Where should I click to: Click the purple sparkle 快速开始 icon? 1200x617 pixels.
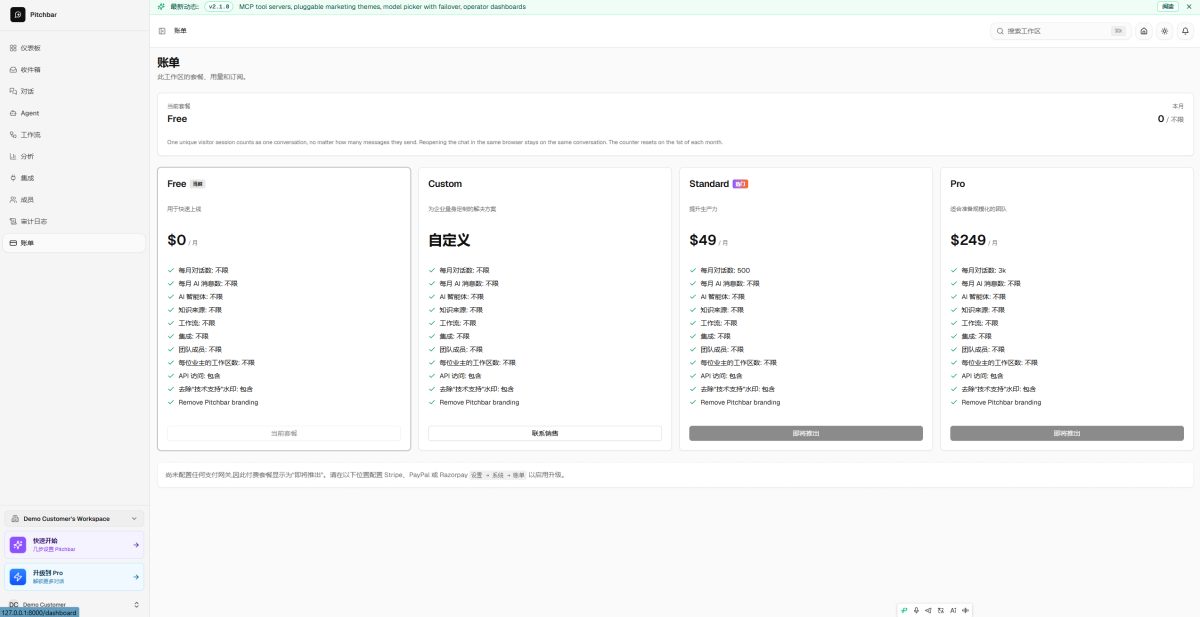pos(18,544)
